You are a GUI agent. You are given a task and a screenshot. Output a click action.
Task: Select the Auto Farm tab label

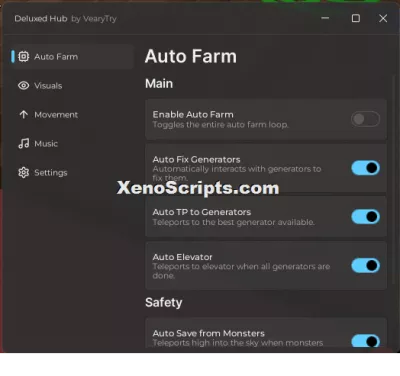pyautogui.click(x=56, y=57)
